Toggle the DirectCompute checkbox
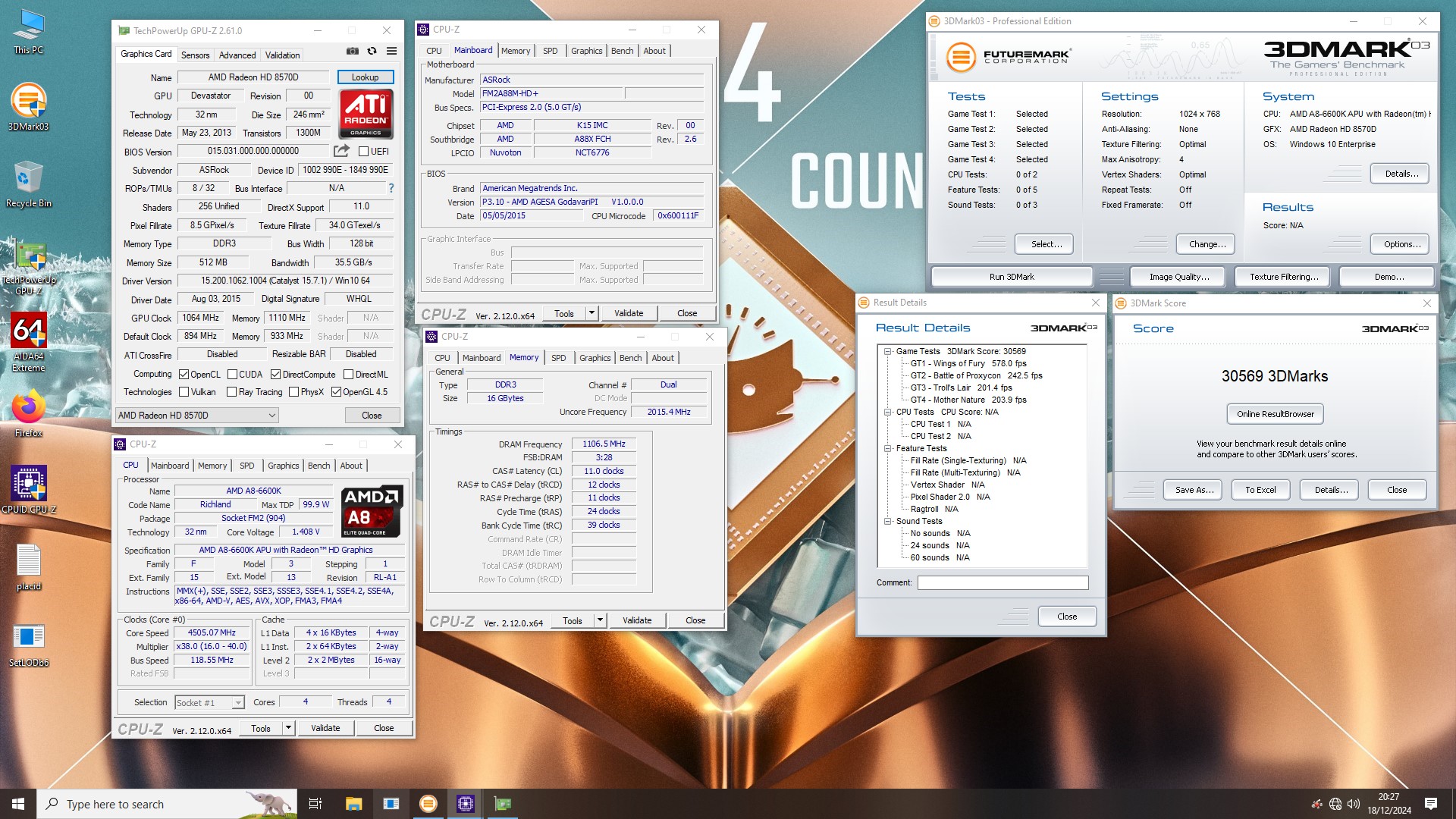Viewport: 1456px width, 819px height. point(276,375)
